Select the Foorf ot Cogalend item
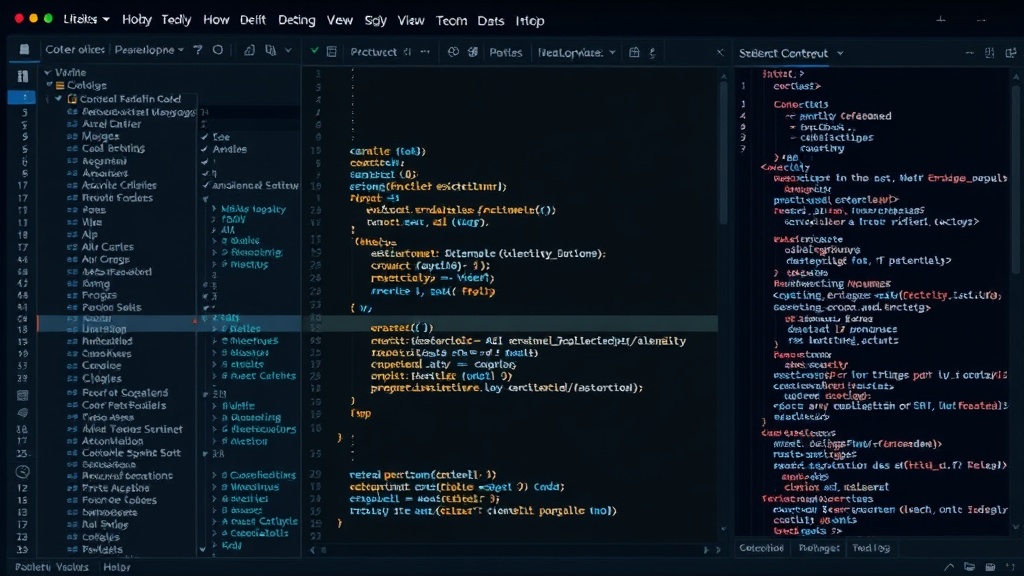 (x=124, y=392)
